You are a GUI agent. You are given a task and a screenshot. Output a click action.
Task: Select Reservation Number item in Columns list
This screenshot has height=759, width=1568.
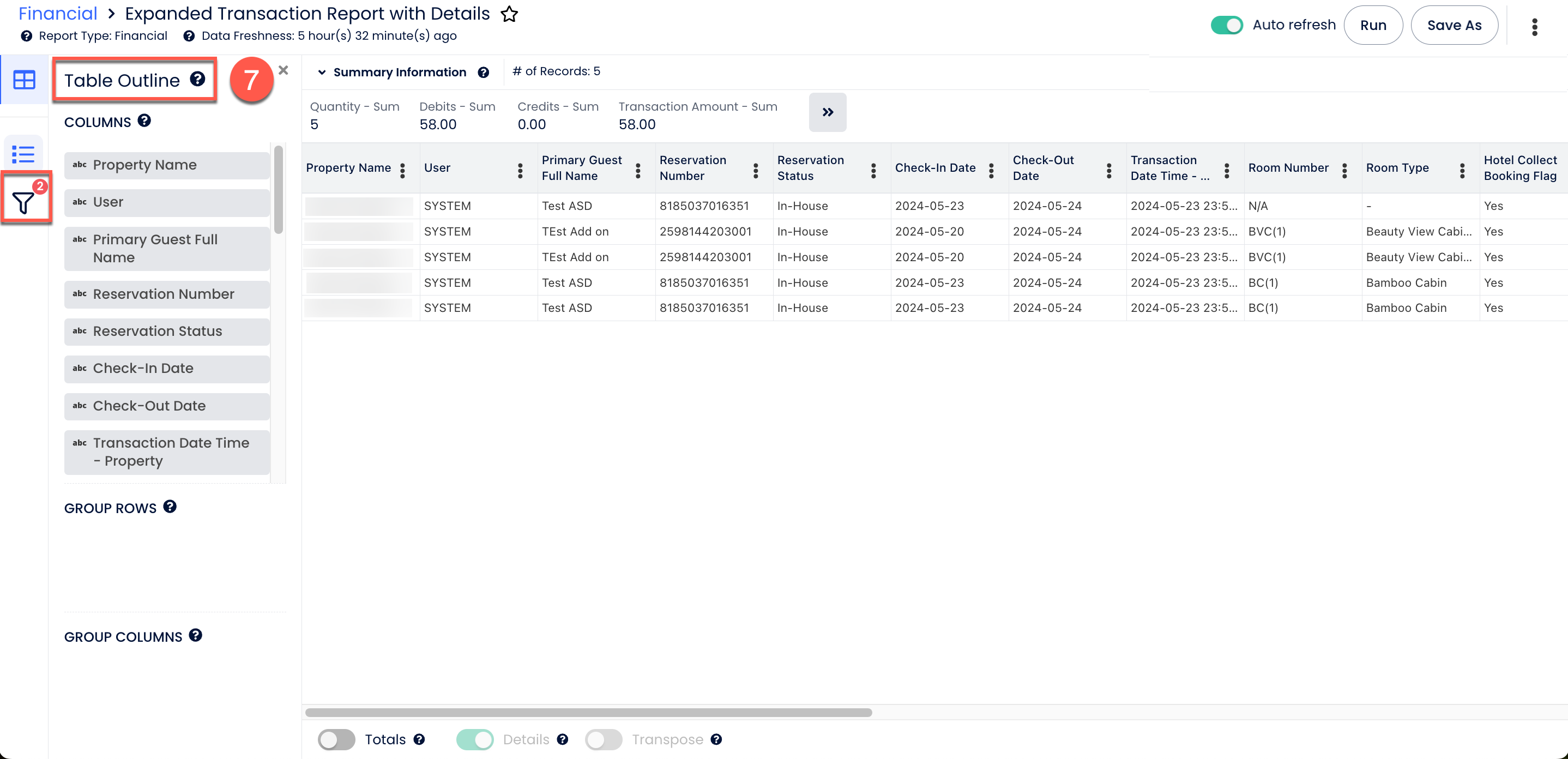tap(166, 294)
